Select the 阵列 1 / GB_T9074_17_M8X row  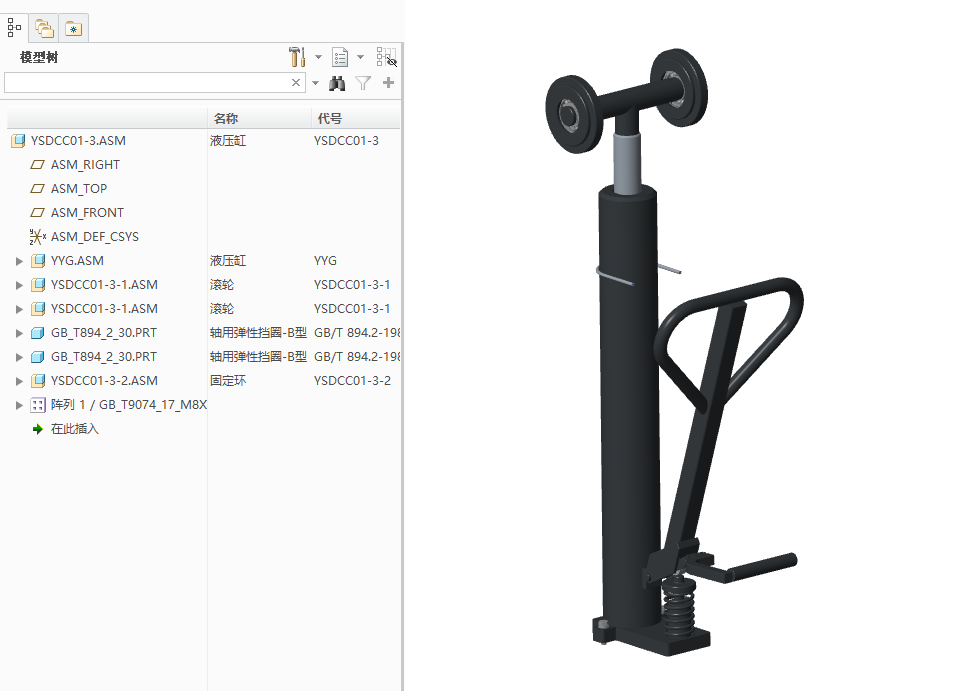coord(129,405)
